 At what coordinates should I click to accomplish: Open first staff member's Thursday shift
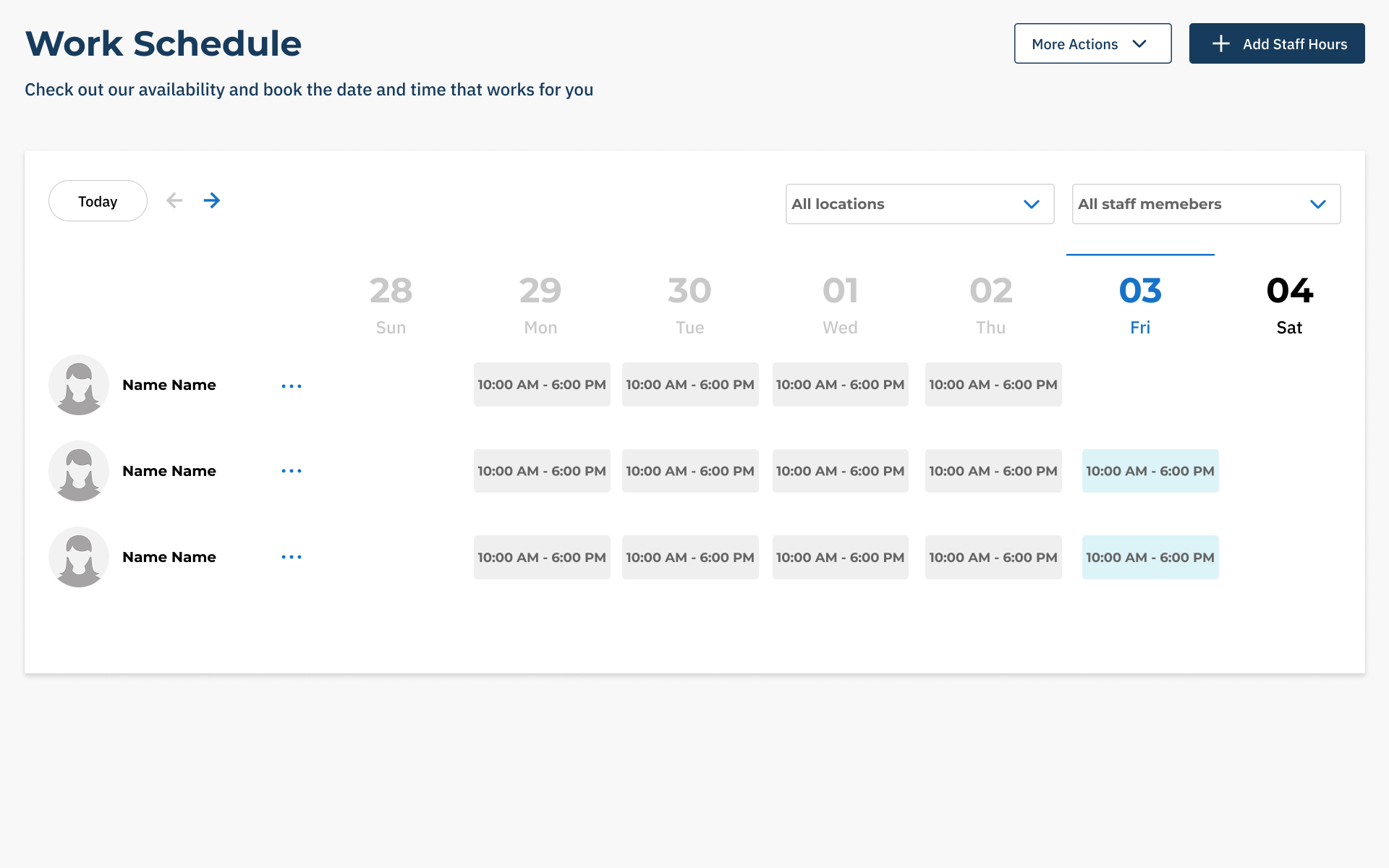click(x=993, y=384)
